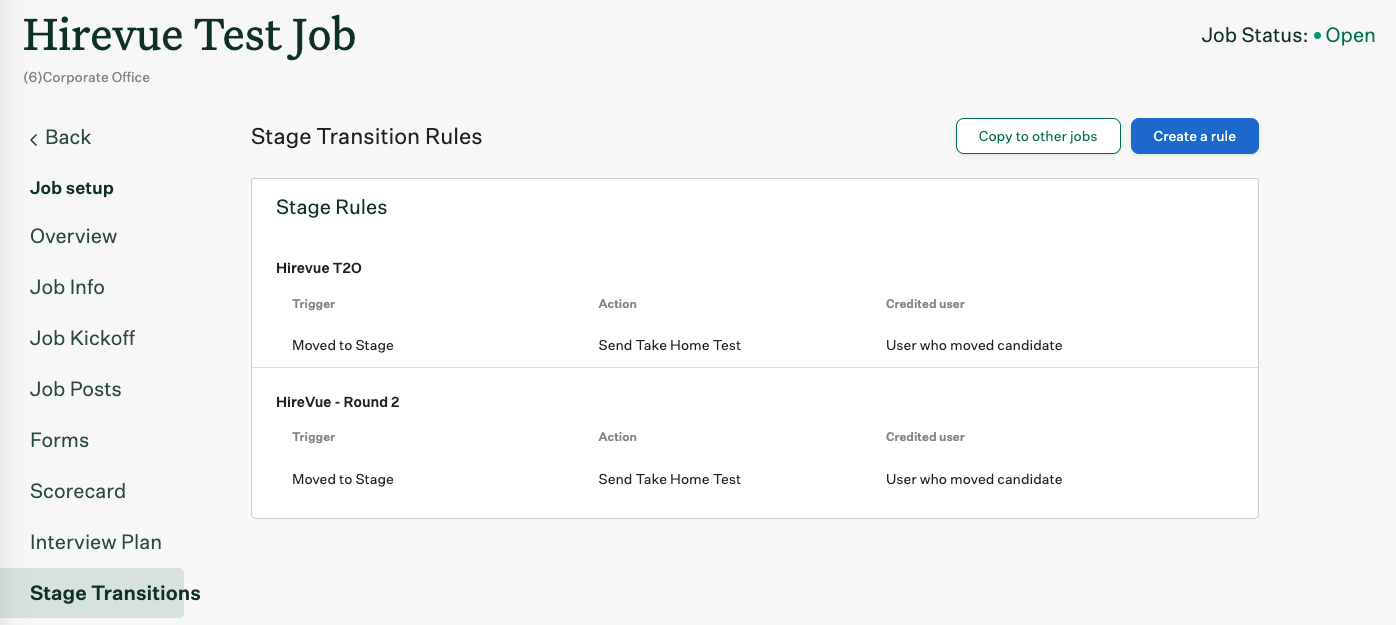This screenshot has height=625, width=1396.
Task: Click the Credited user header under HireVue - Round 2
Action: click(x=925, y=437)
